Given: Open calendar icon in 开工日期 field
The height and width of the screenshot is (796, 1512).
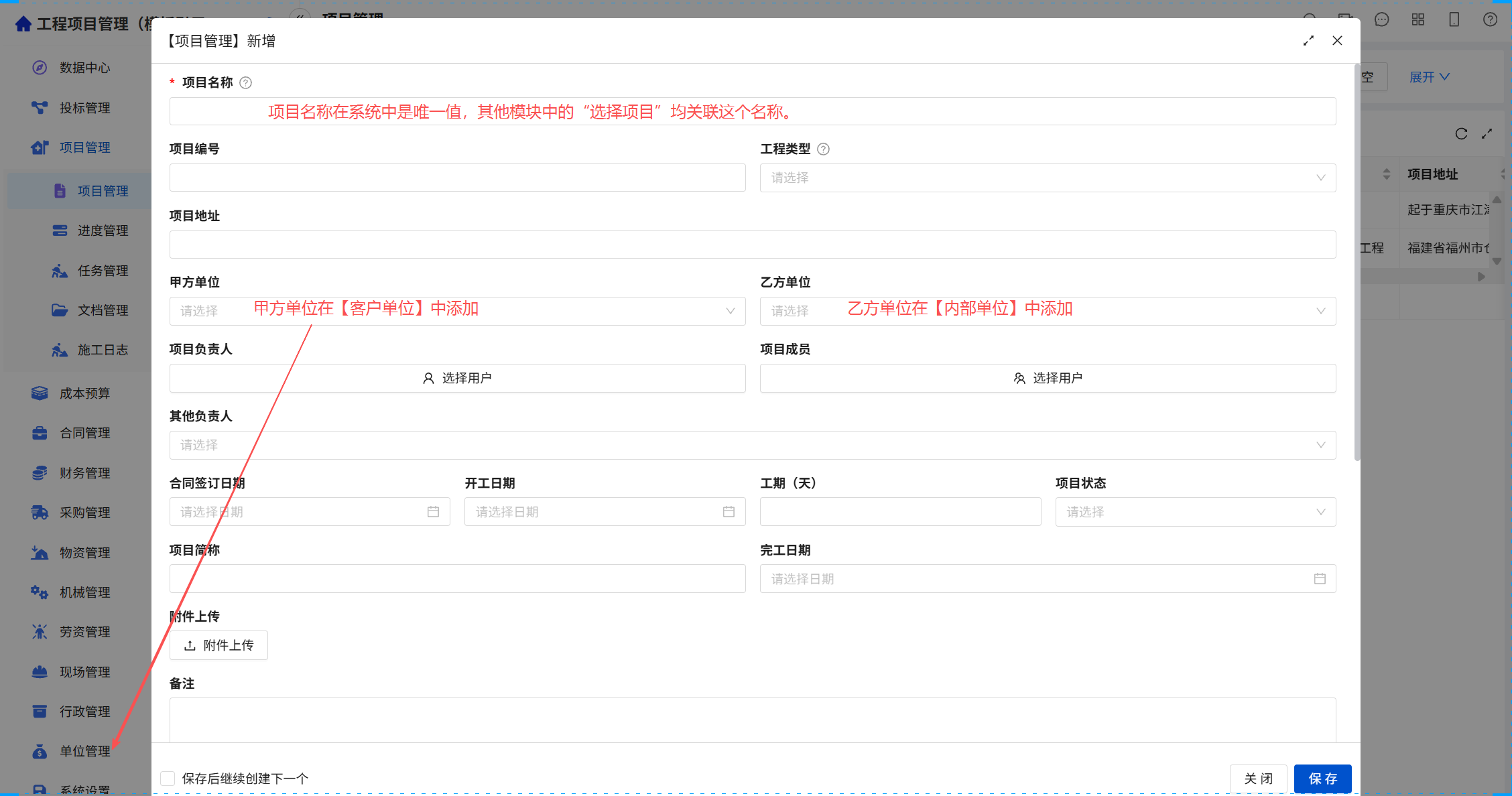Looking at the screenshot, I should click(729, 512).
